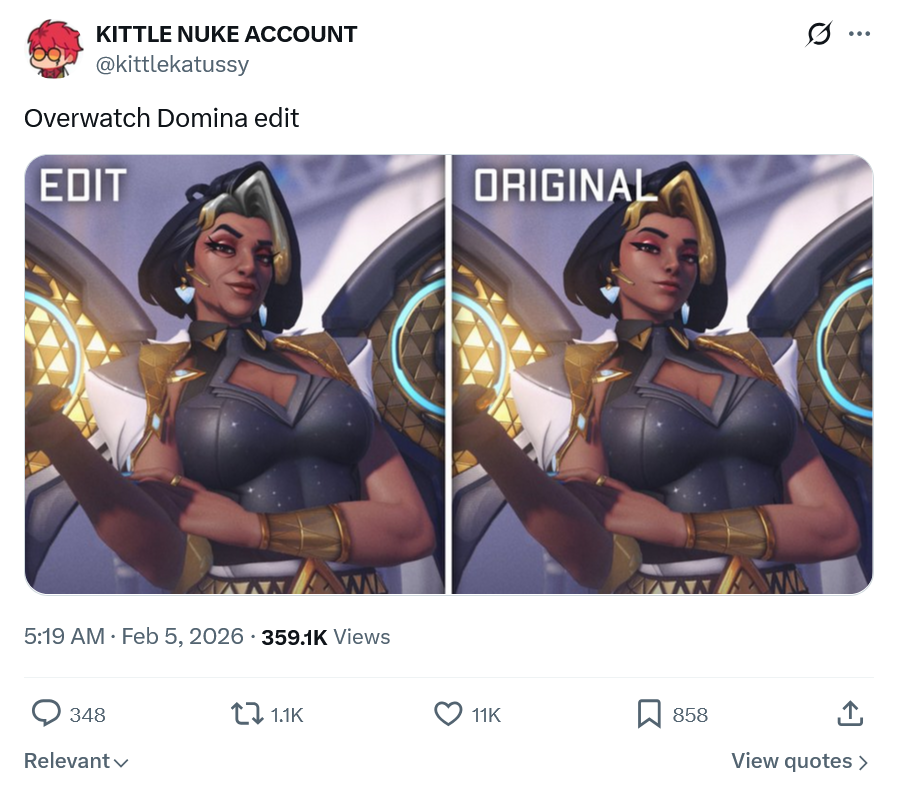Click the 359.1K Views count
Image resolution: width=898 pixels, height=786 pixels.
(x=325, y=637)
